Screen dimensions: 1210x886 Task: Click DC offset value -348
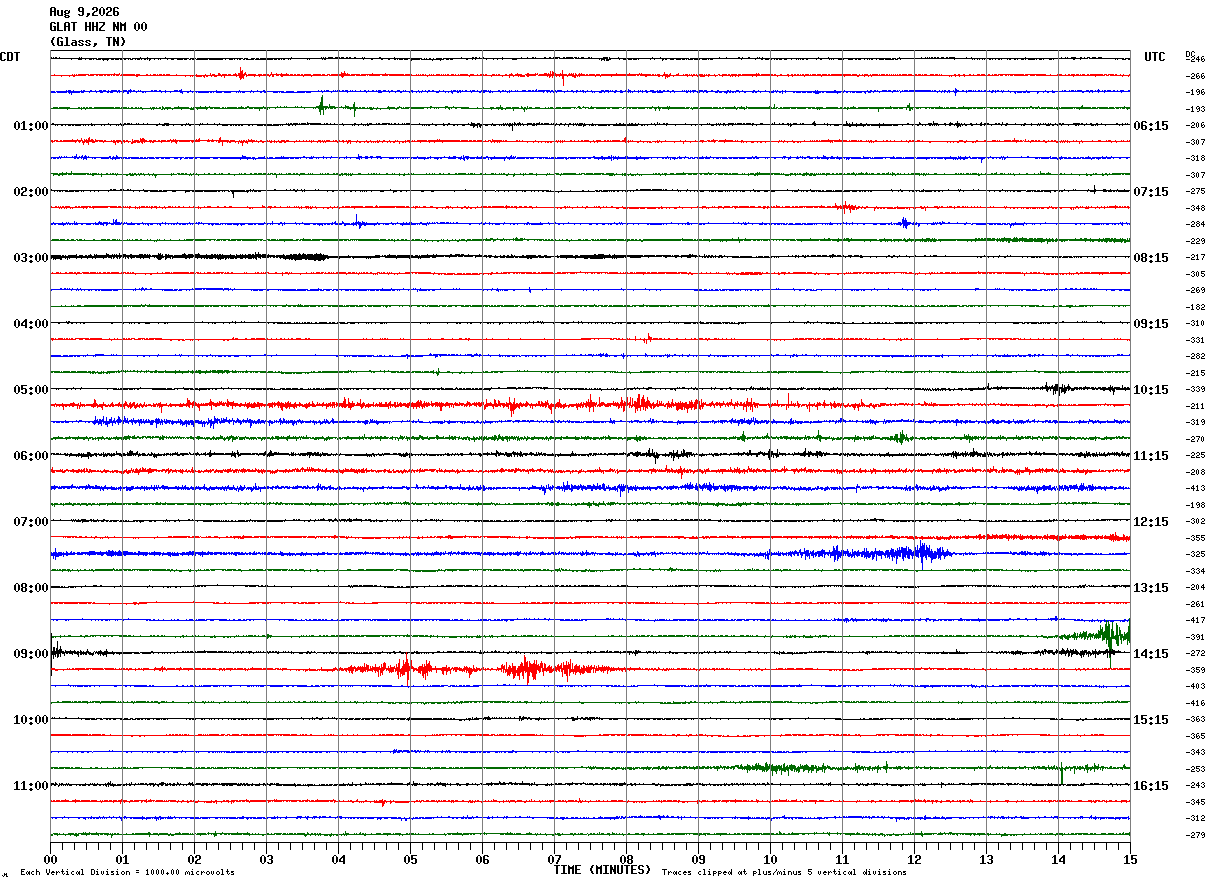point(1195,208)
